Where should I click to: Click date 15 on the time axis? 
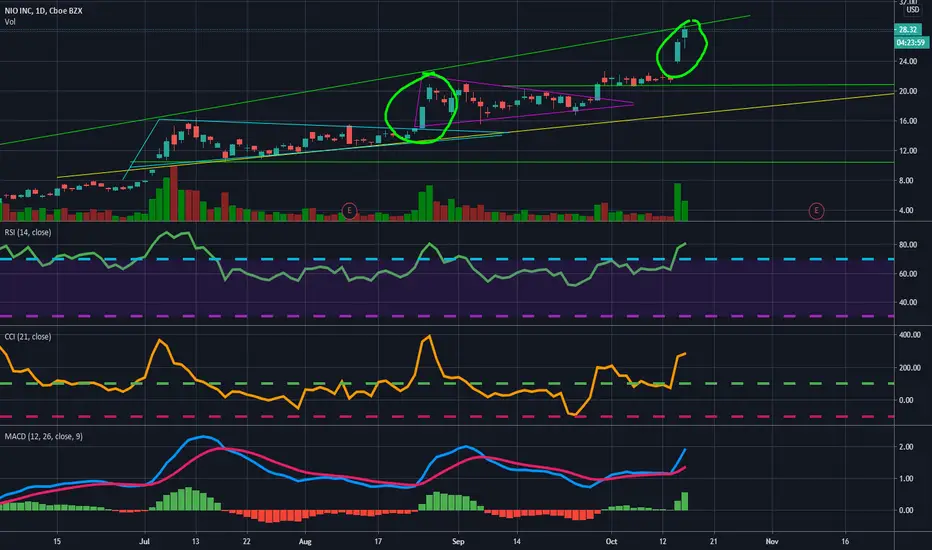[x=57, y=541]
